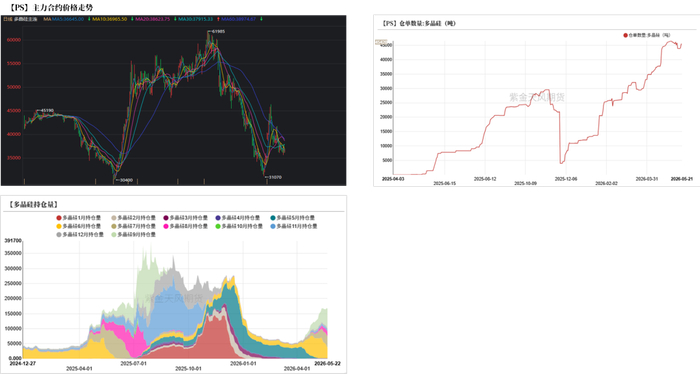This screenshot has width=700, height=374.
Task: Click the 55000 price axis label
Action: coord(14,63)
